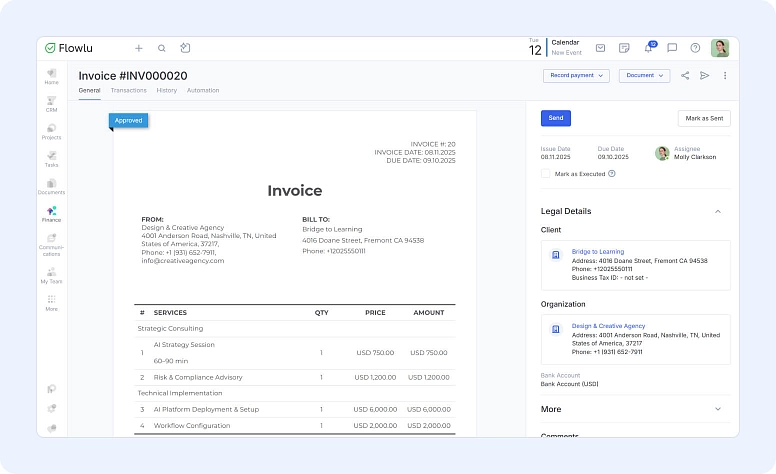Open the three-dot invoice options menu

725,75
